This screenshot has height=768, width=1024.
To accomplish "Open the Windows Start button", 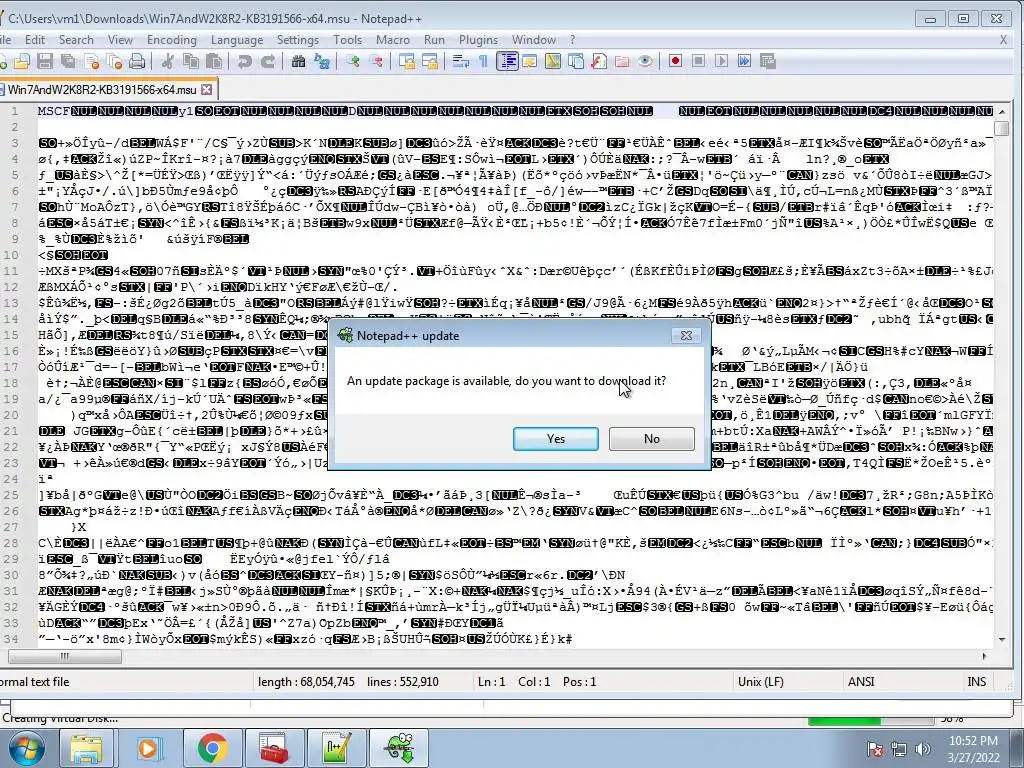I will 25,748.
